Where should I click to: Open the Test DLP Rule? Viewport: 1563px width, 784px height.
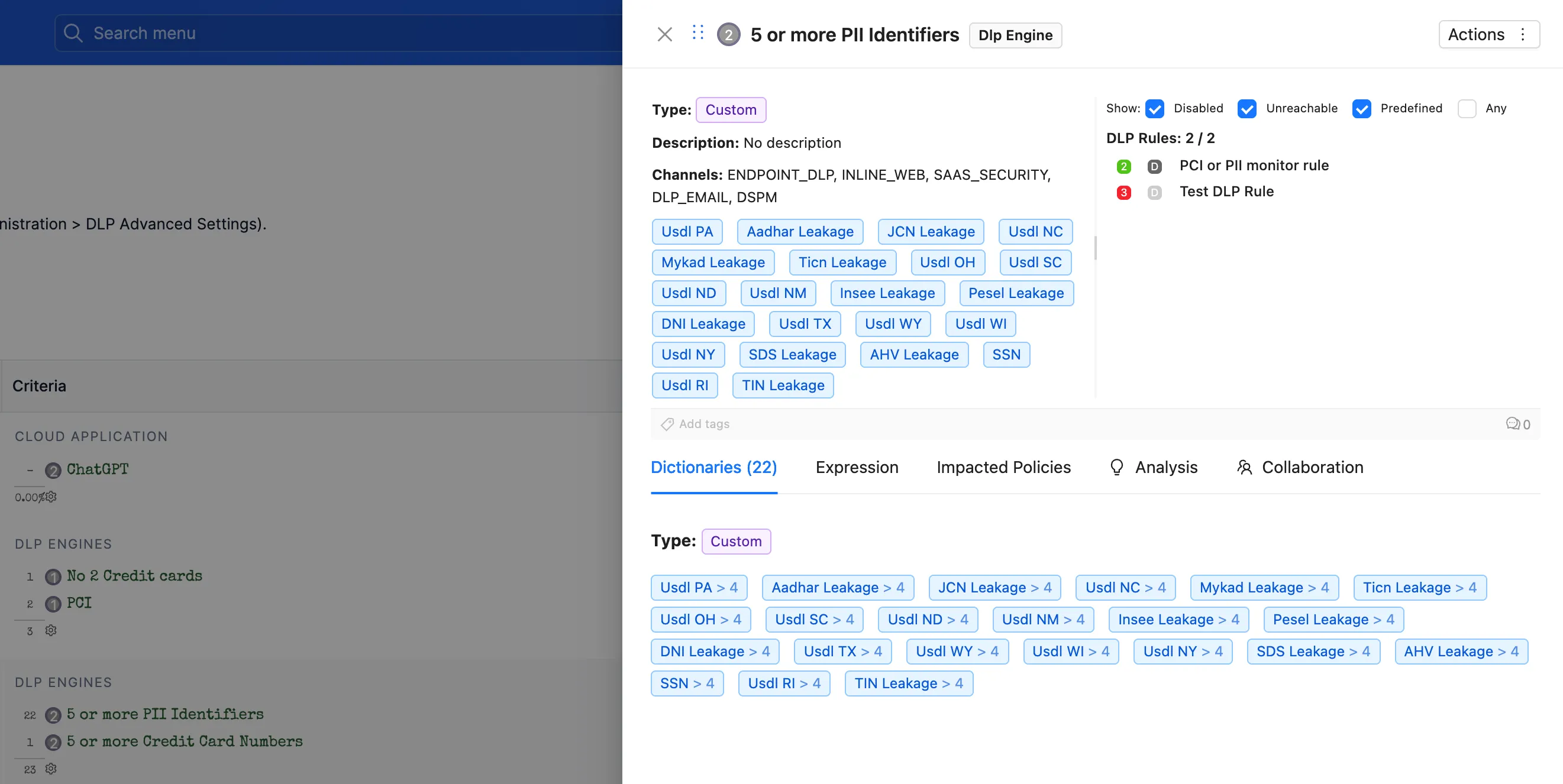click(x=1226, y=192)
